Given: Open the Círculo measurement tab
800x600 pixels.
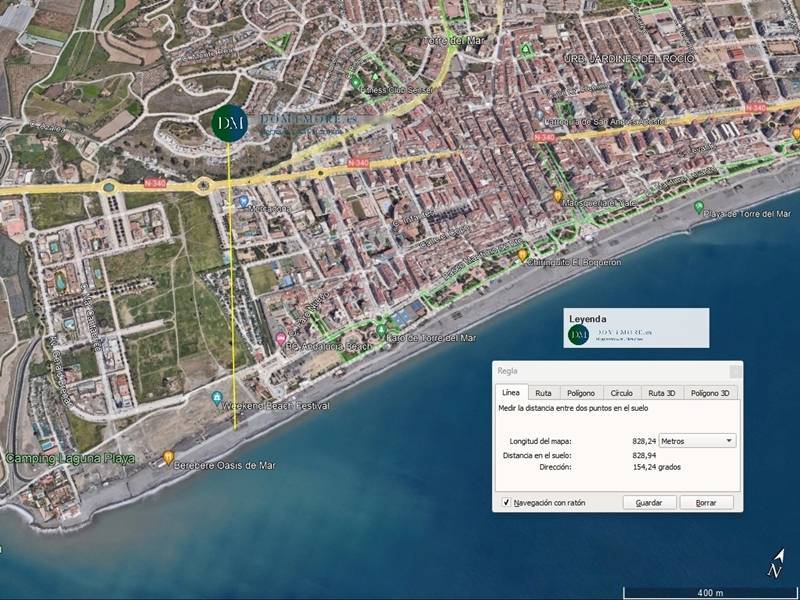Looking at the screenshot, I should coord(621,393).
